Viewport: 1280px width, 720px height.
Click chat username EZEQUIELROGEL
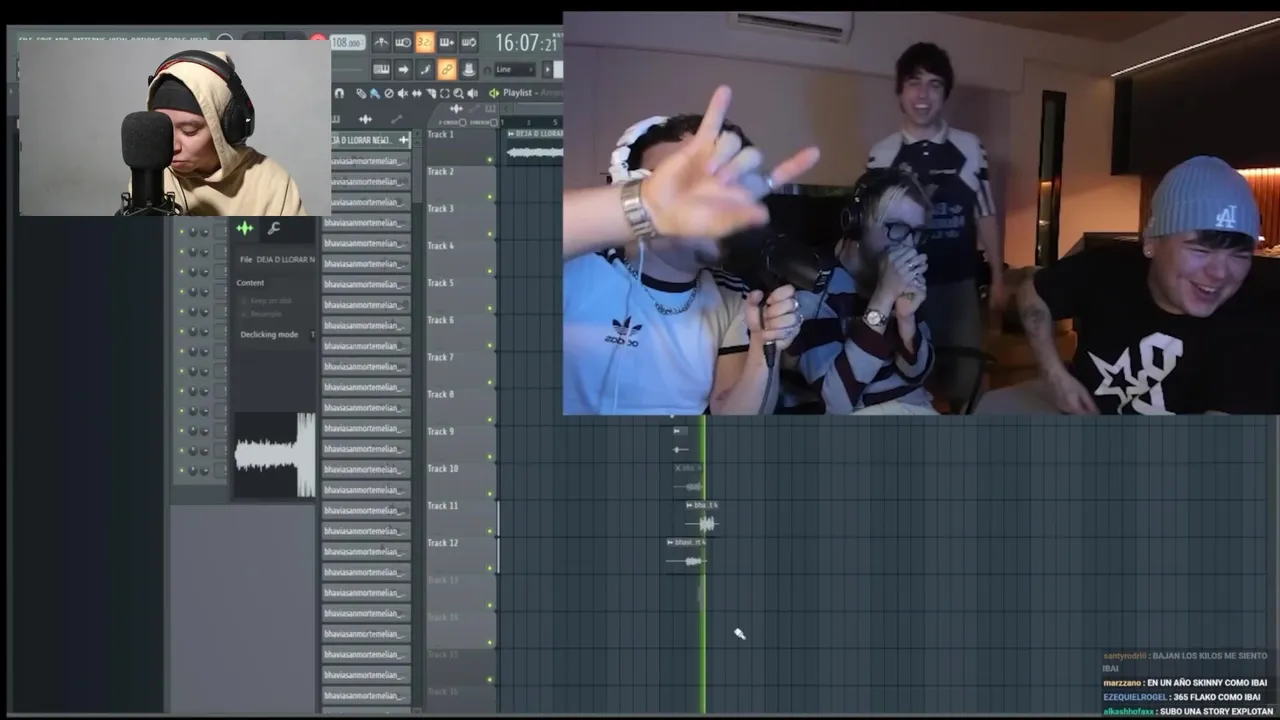click(1136, 697)
